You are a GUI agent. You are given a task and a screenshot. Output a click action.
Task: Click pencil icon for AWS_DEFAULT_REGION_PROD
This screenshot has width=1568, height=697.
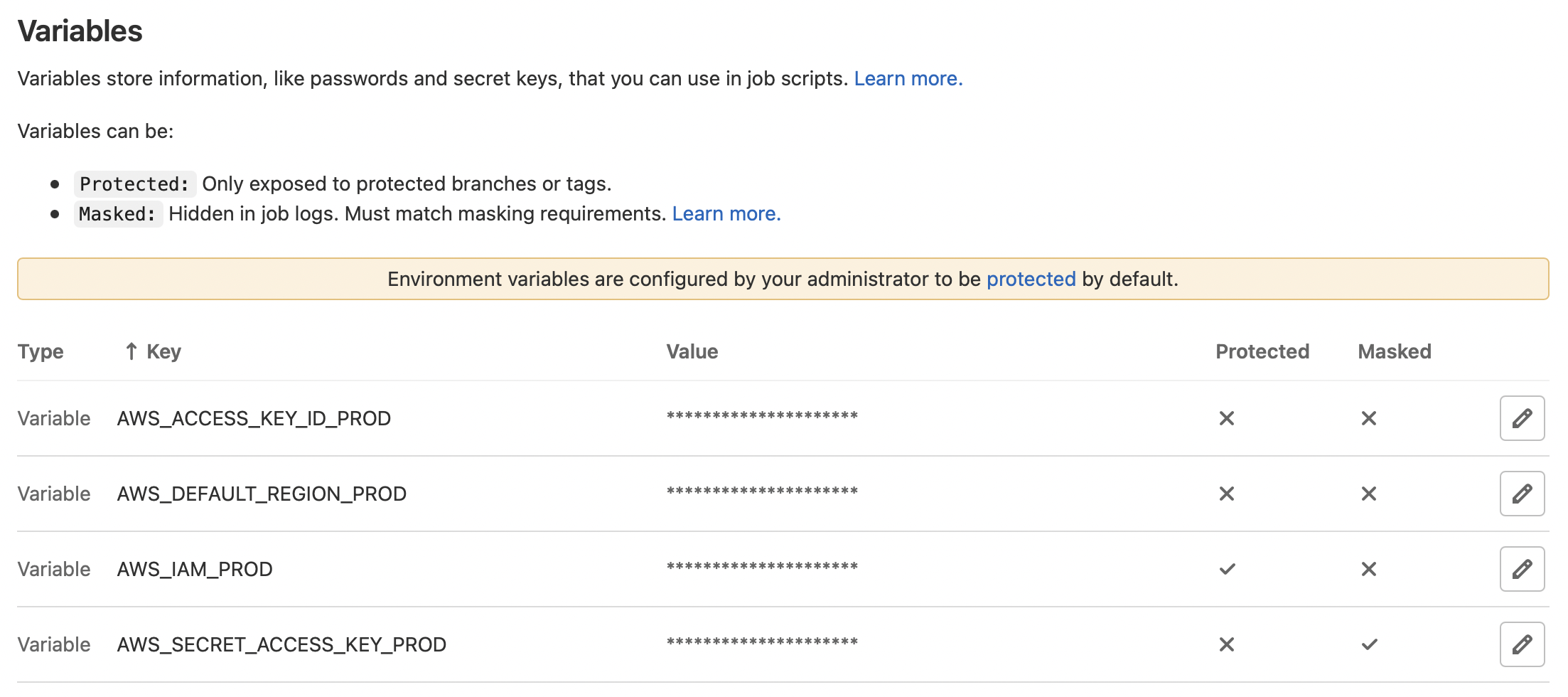point(1521,494)
